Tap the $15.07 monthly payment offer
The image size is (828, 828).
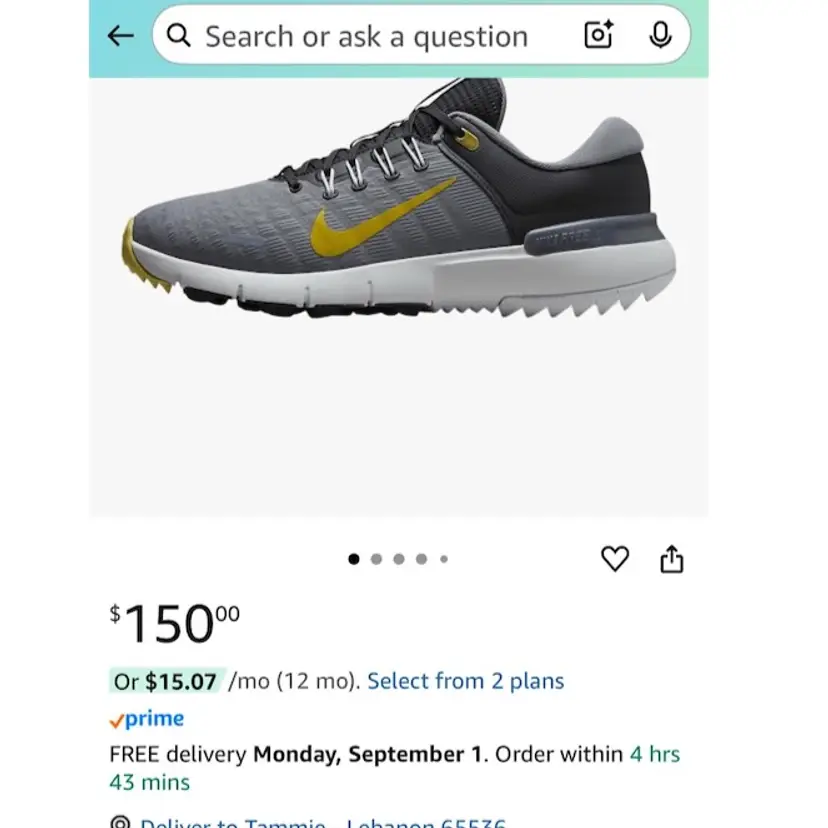(x=180, y=681)
